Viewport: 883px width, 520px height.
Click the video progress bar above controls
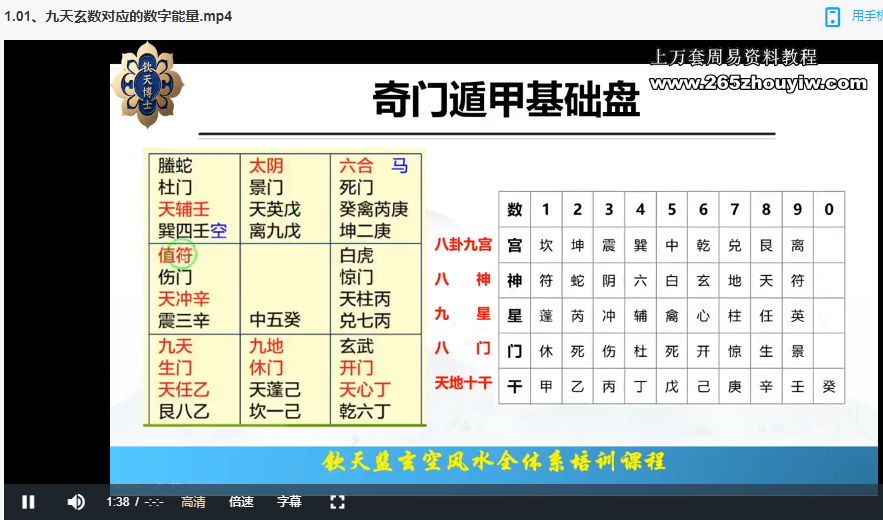point(440,487)
